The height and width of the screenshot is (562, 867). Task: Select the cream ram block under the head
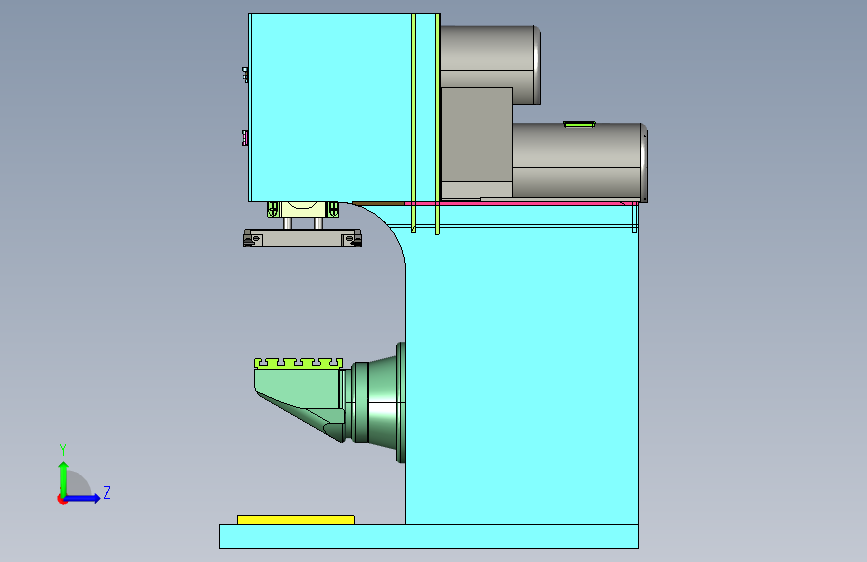coord(303,209)
